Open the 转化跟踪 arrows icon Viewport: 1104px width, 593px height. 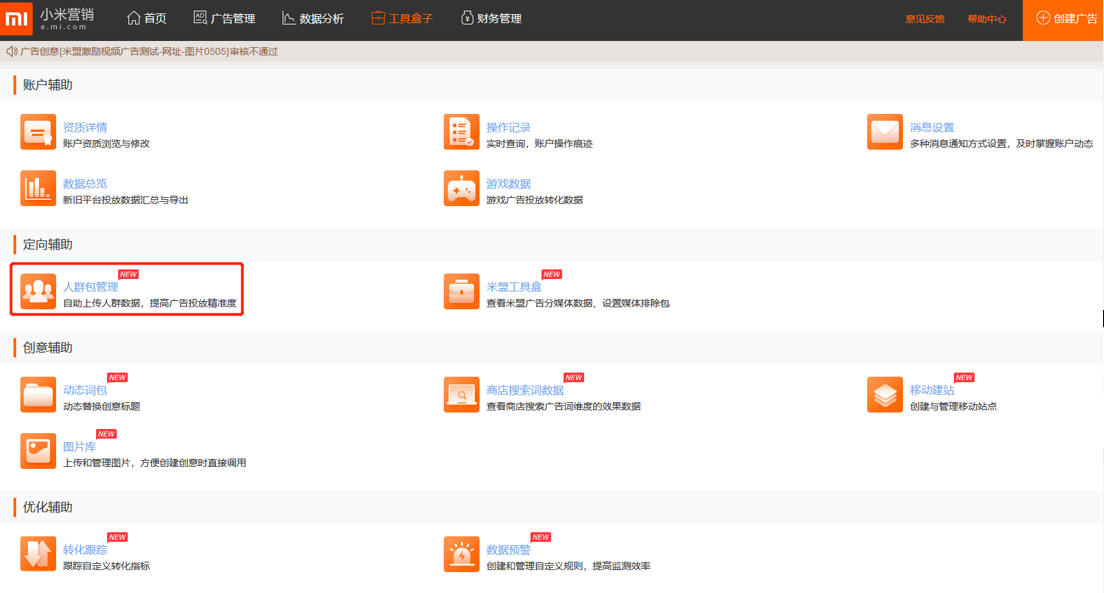[38, 554]
